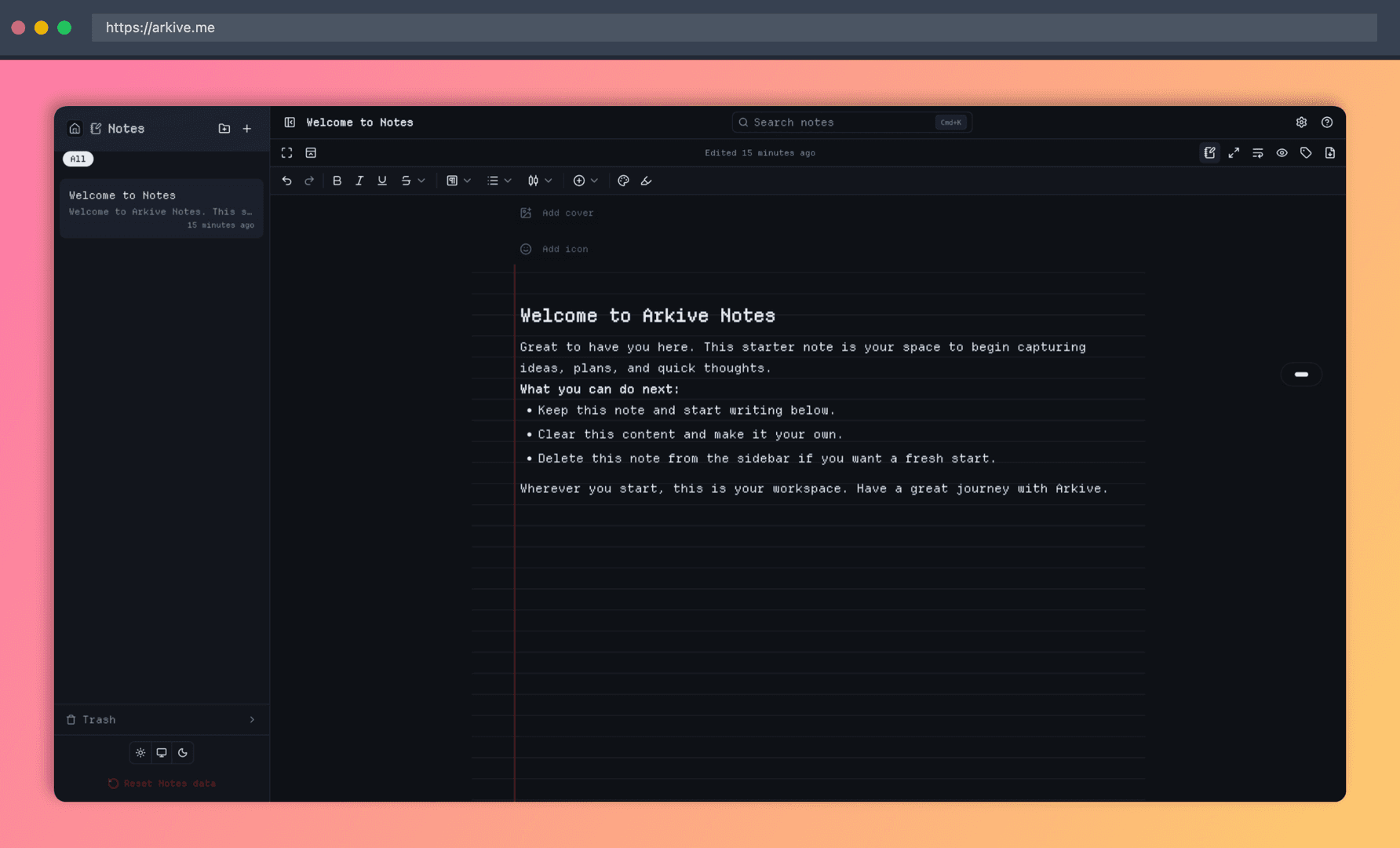Enable preview mode with the eye icon
Image resolution: width=1400 pixels, height=848 pixels.
[x=1282, y=152]
